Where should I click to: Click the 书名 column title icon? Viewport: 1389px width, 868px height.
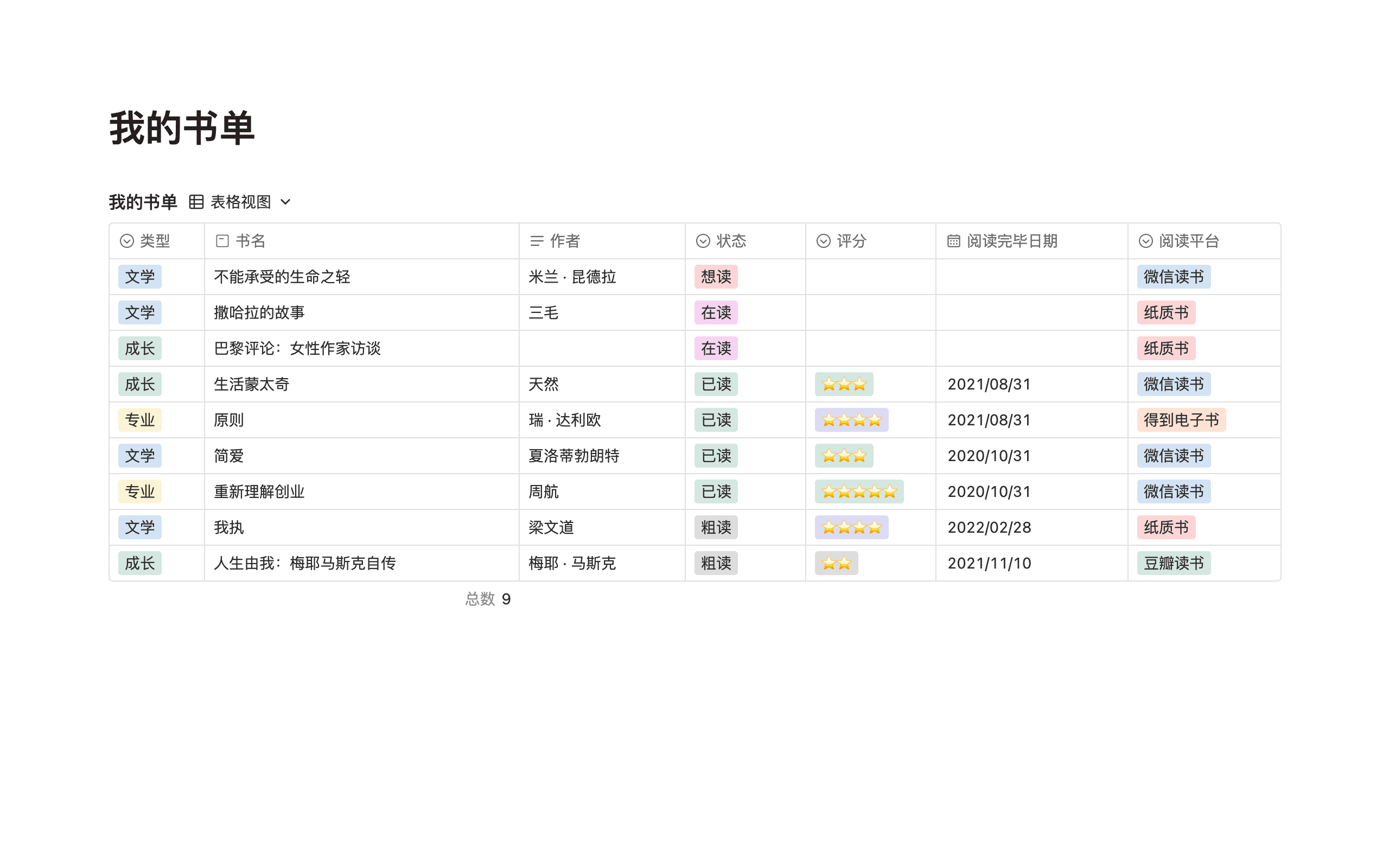222,241
